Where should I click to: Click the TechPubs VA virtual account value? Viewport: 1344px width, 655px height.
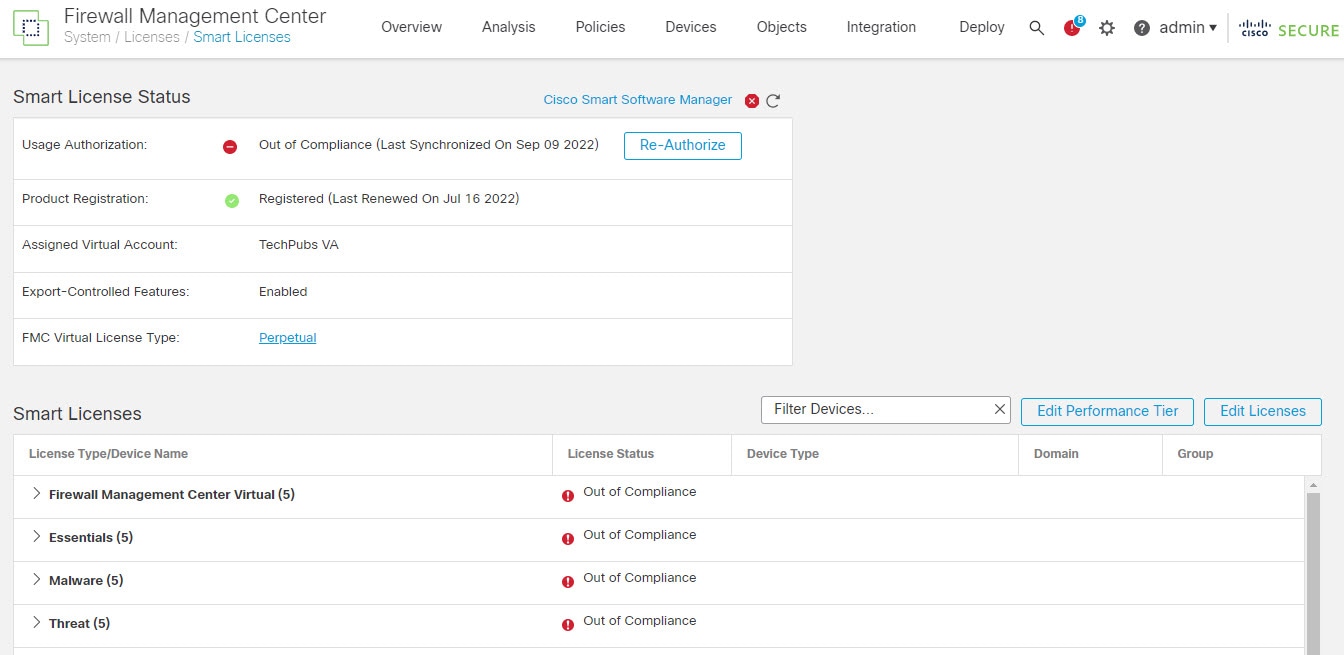point(299,245)
